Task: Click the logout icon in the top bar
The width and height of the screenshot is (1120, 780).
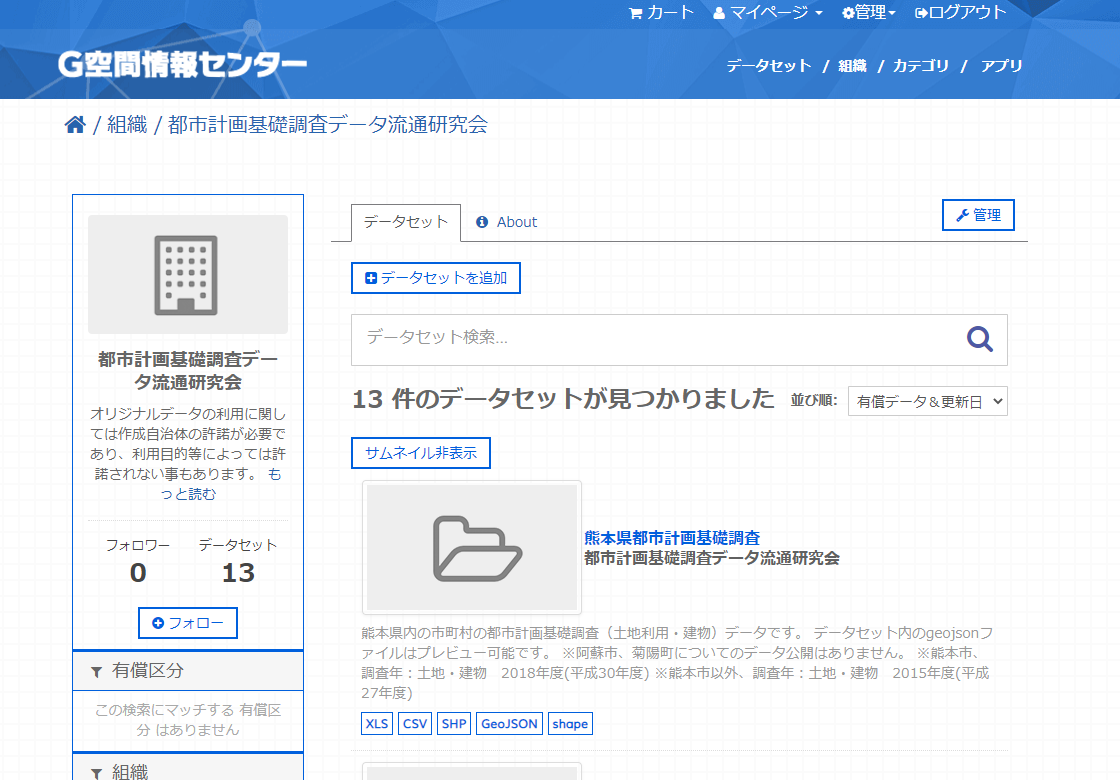Action: [922, 13]
